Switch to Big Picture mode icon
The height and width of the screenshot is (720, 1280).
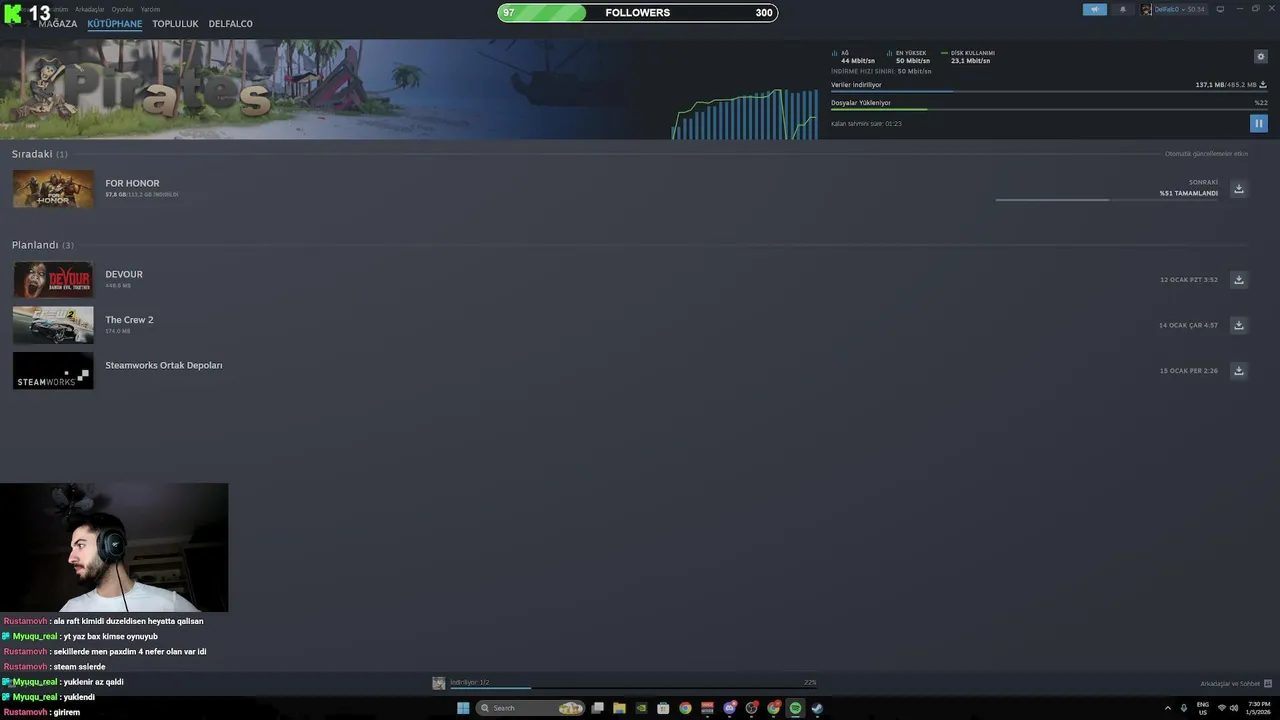1220,9
